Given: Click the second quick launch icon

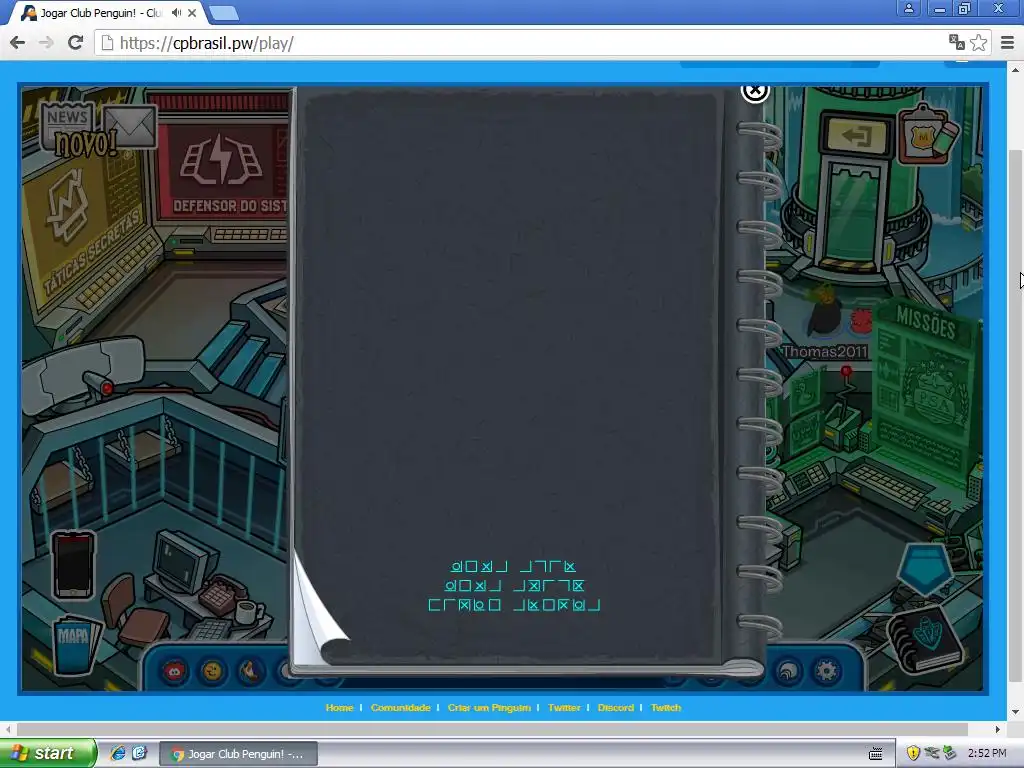Looking at the screenshot, I should click(139, 753).
